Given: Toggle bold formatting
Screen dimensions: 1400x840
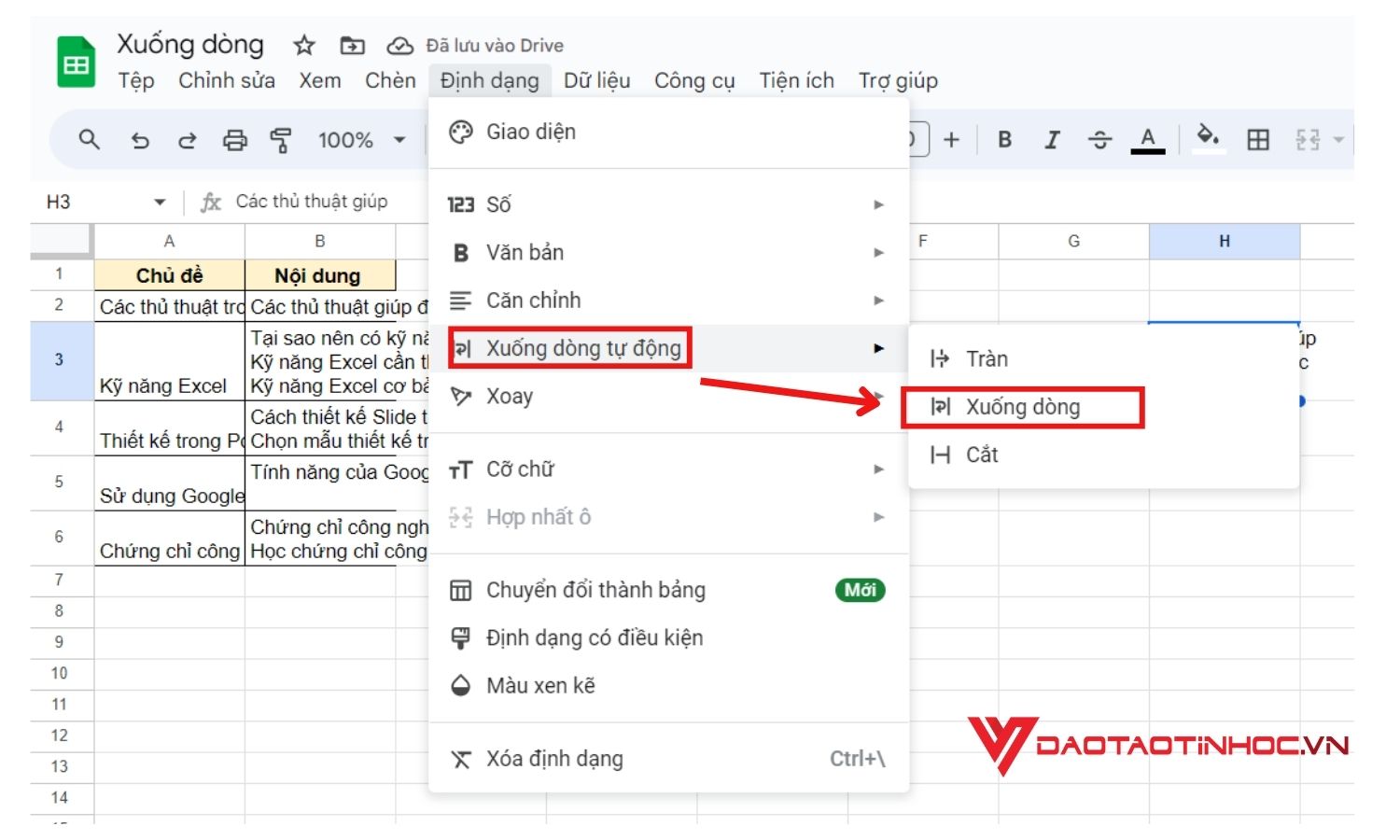Looking at the screenshot, I should tap(1004, 139).
